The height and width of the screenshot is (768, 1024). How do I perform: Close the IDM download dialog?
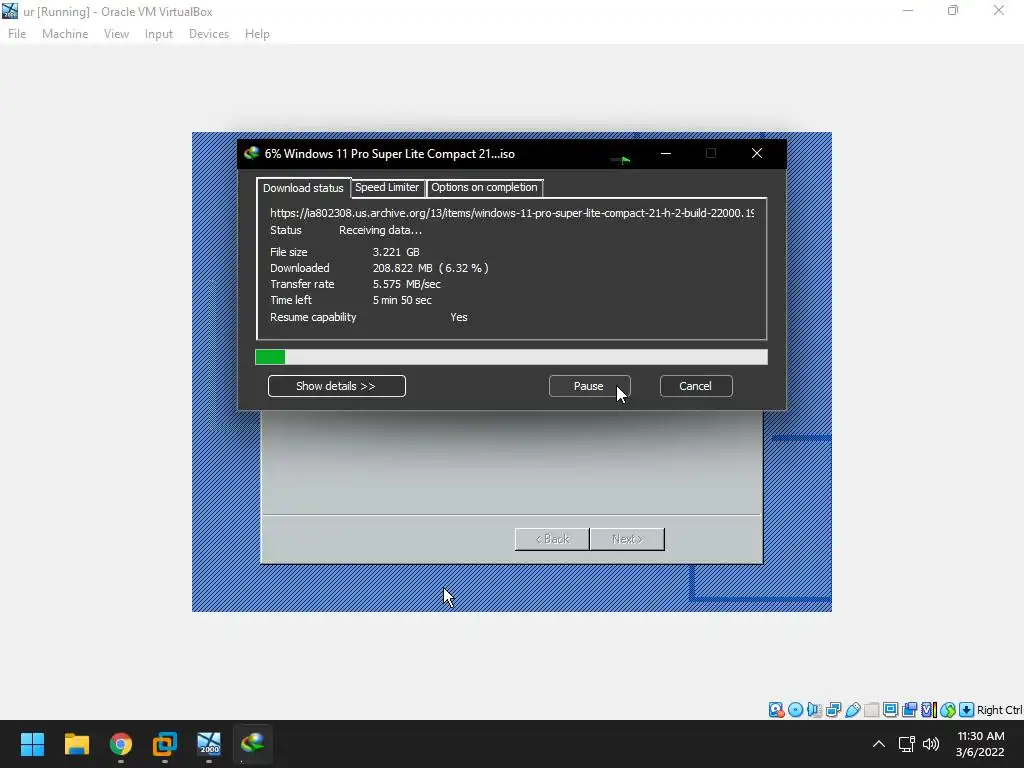click(x=756, y=153)
